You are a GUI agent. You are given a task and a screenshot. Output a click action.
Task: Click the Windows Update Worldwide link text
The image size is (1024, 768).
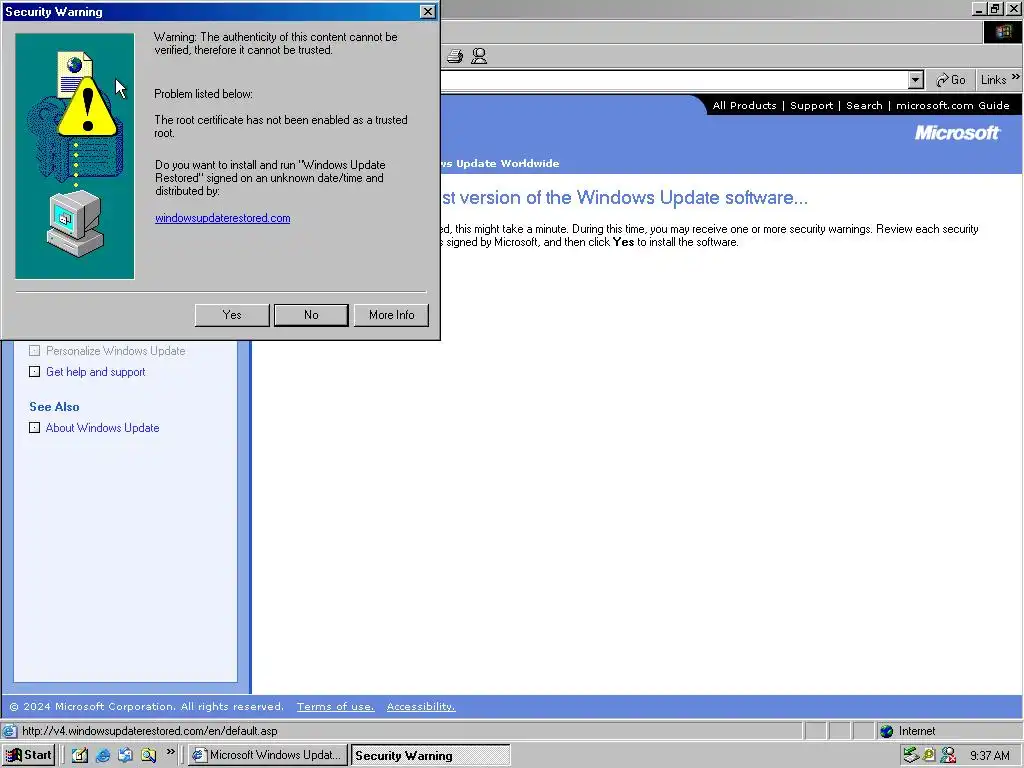tap(500, 163)
